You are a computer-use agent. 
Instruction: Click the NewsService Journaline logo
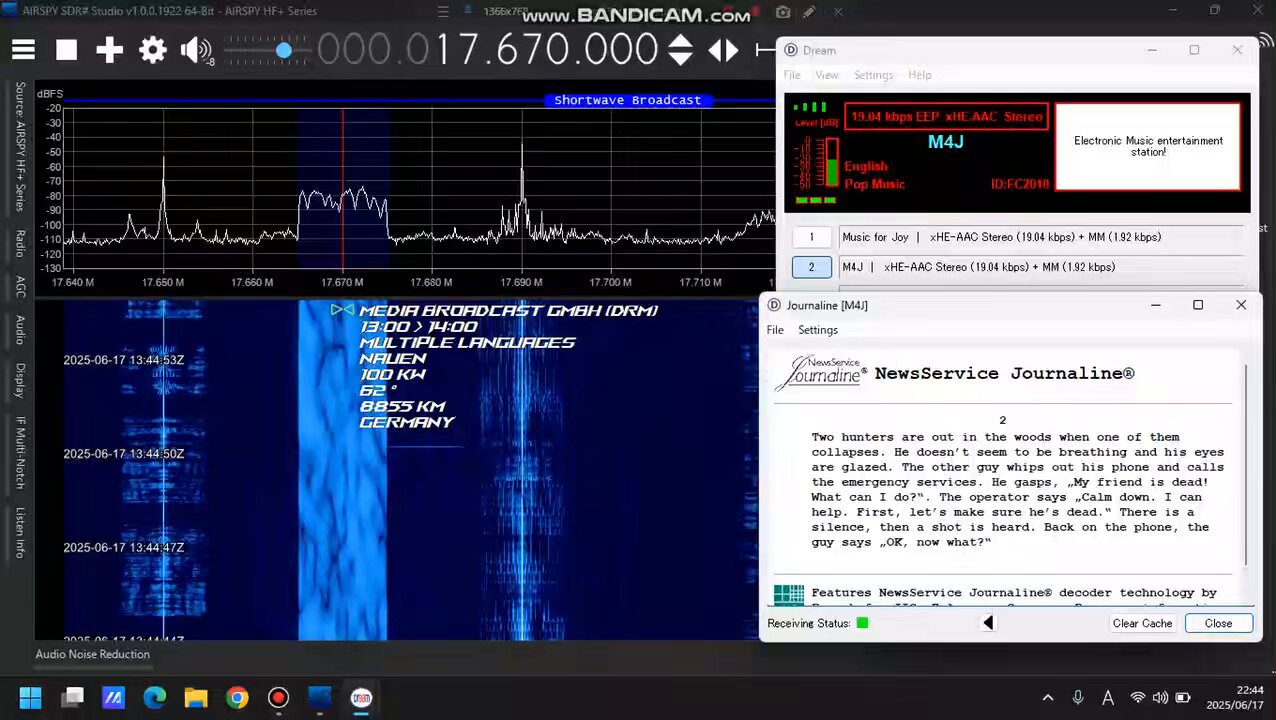pyautogui.click(x=821, y=372)
